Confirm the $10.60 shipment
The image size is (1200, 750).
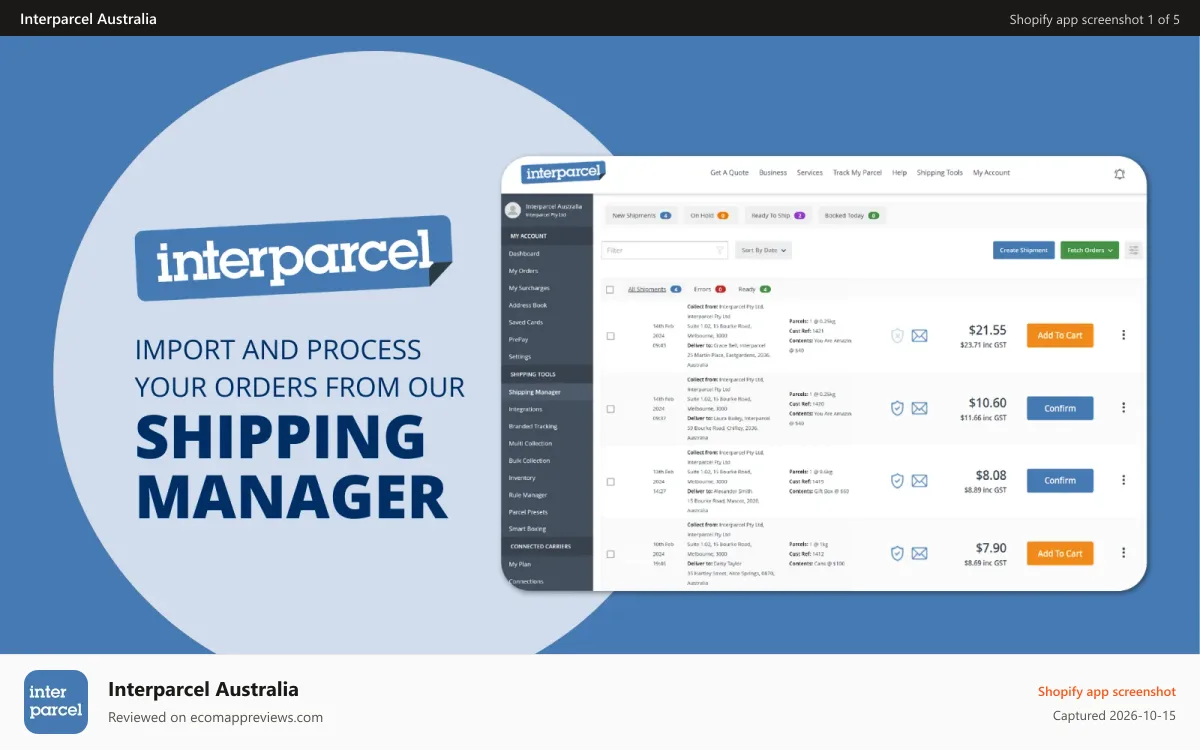(x=1060, y=408)
